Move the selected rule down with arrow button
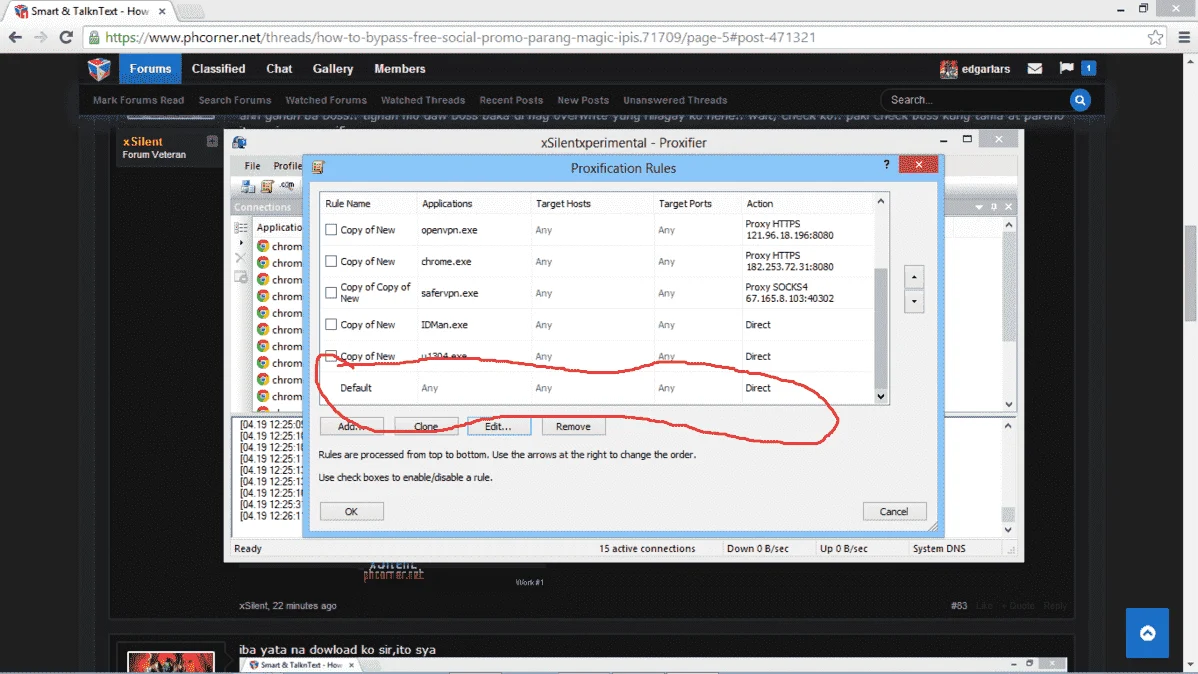1198x674 pixels. (x=914, y=301)
